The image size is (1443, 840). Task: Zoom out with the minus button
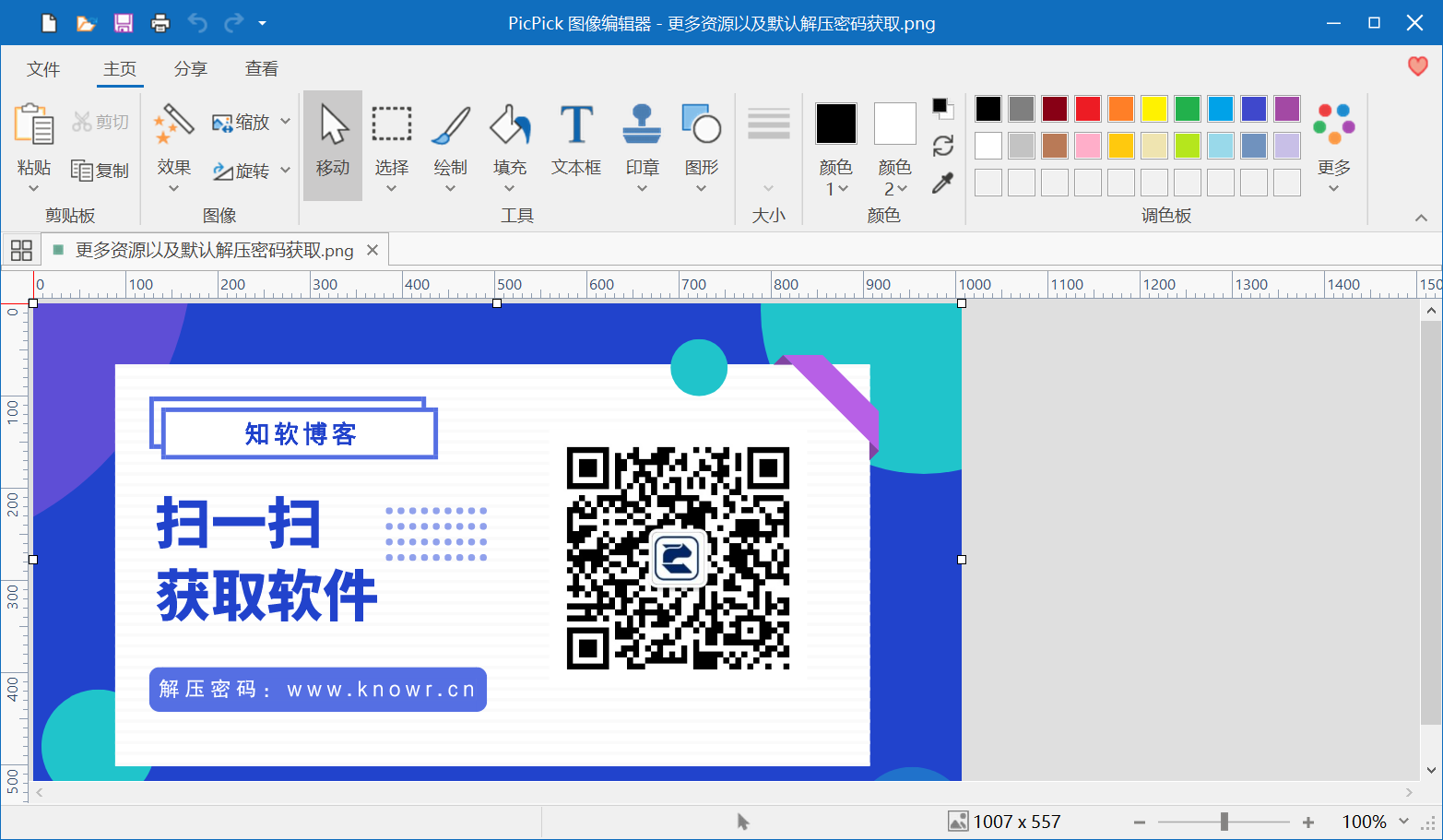tap(1140, 822)
